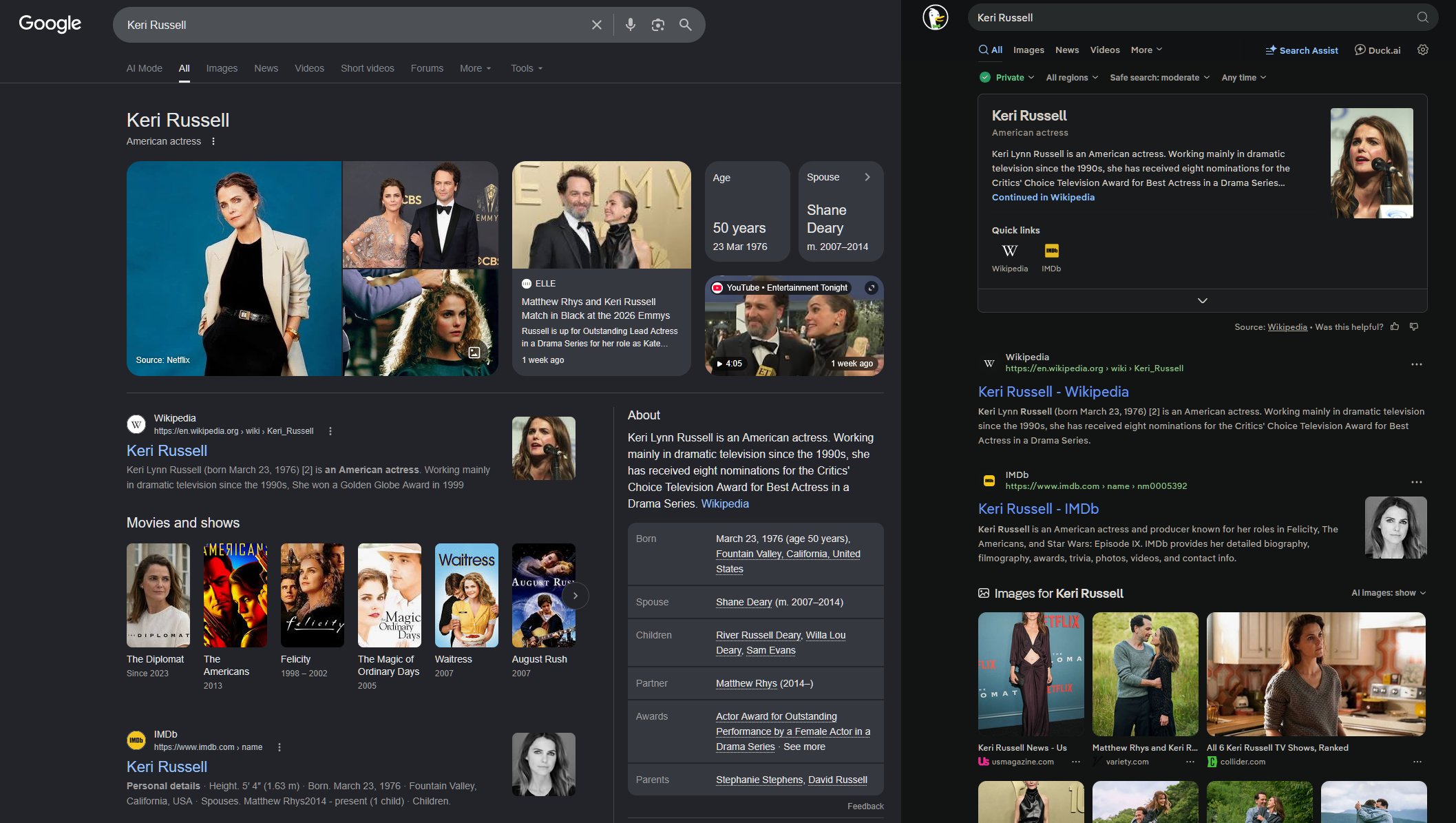Open Stephanie Stephens parent link

click(x=759, y=780)
